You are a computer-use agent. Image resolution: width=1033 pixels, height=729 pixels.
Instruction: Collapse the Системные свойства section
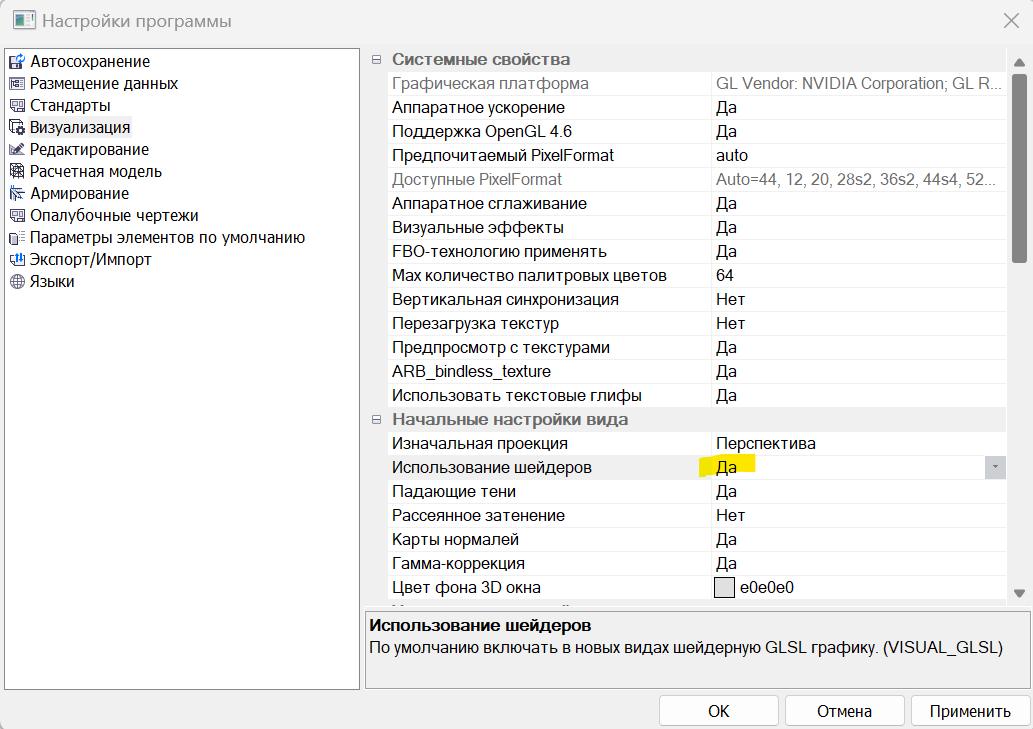coord(377,60)
